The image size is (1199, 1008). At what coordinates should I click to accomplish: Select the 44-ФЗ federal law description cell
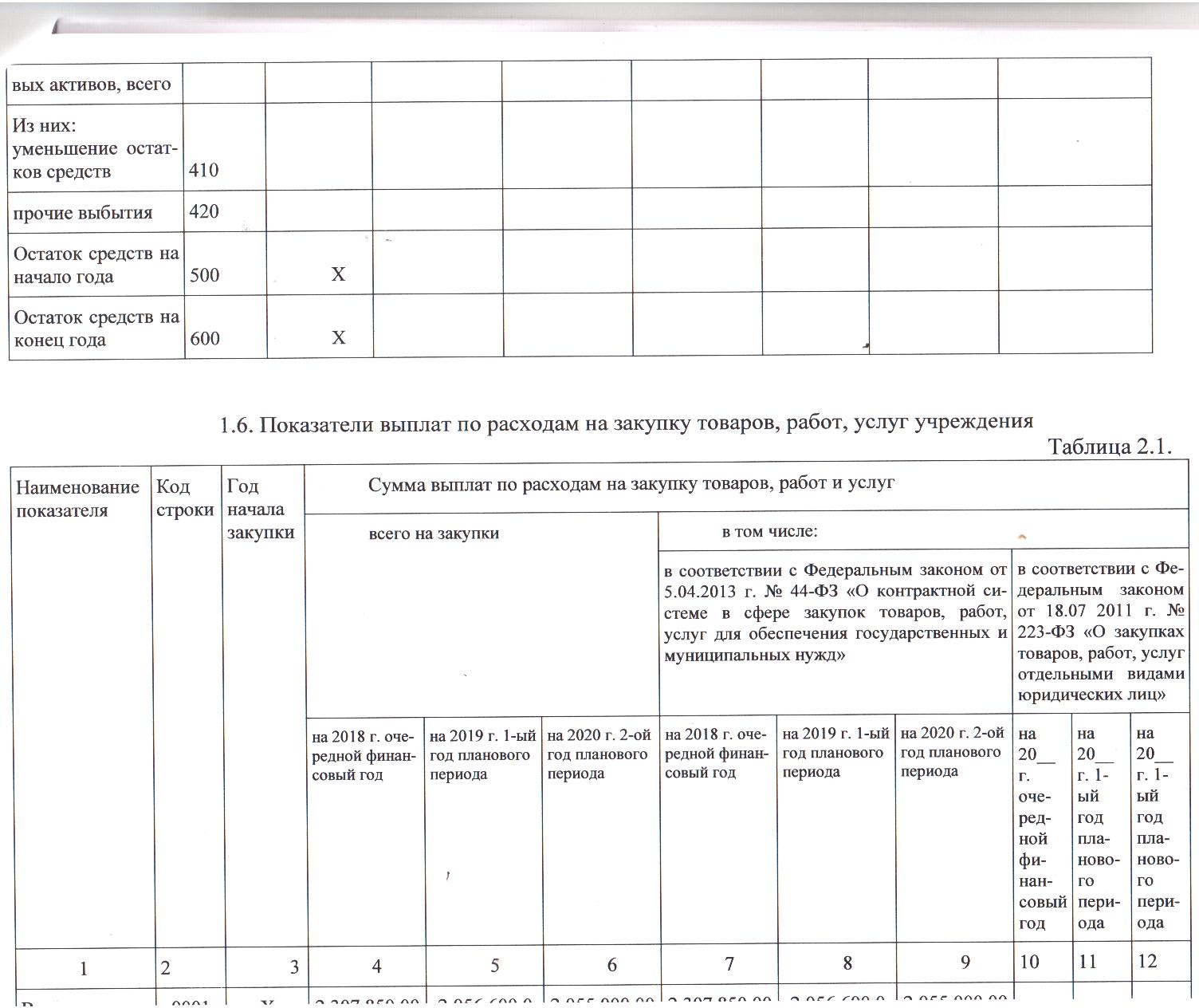tap(835, 612)
